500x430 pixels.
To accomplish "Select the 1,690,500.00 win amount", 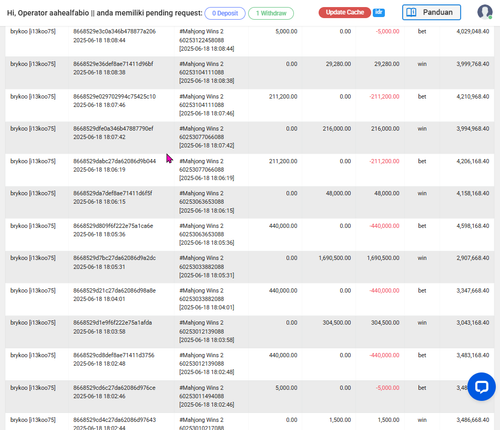I will [335, 258].
